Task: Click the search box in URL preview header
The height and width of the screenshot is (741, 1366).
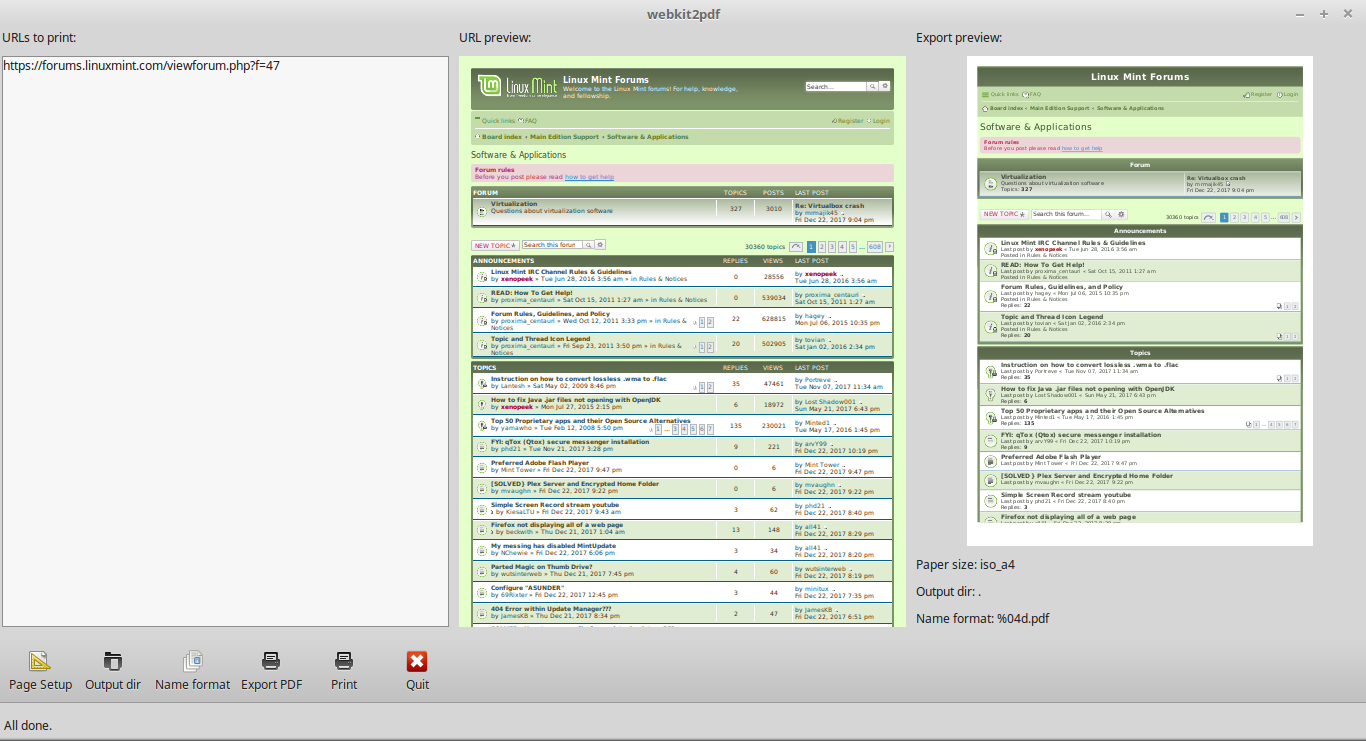Action: pos(836,87)
